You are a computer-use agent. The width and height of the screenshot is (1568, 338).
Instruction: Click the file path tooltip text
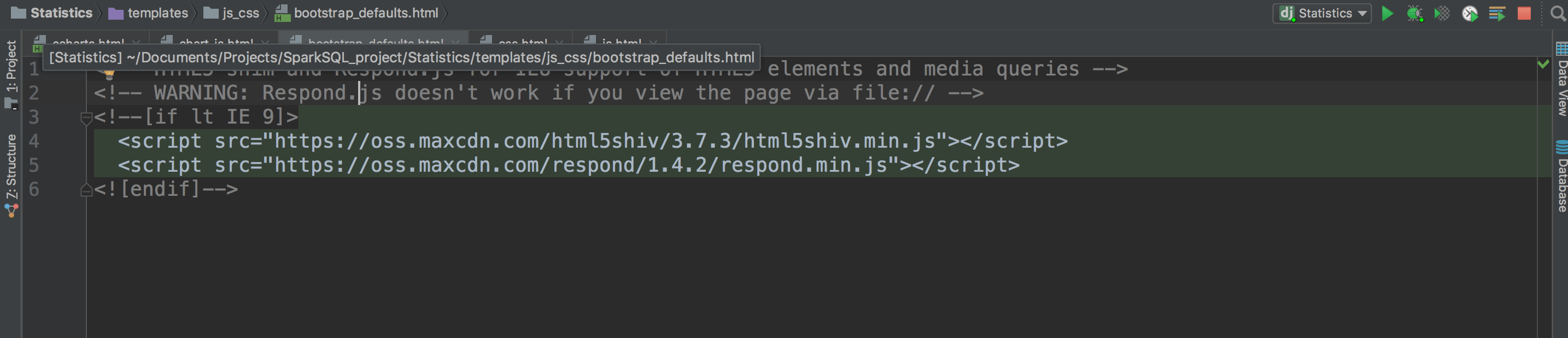coord(402,57)
